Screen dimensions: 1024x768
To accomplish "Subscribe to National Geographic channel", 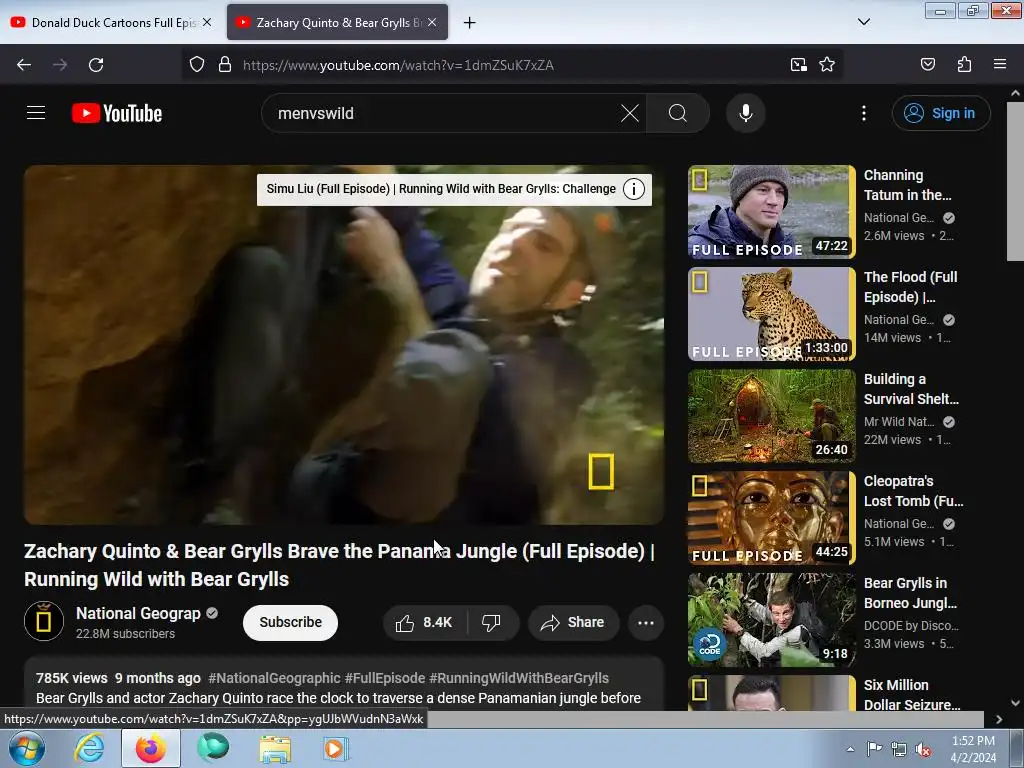I will tap(290, 622).
